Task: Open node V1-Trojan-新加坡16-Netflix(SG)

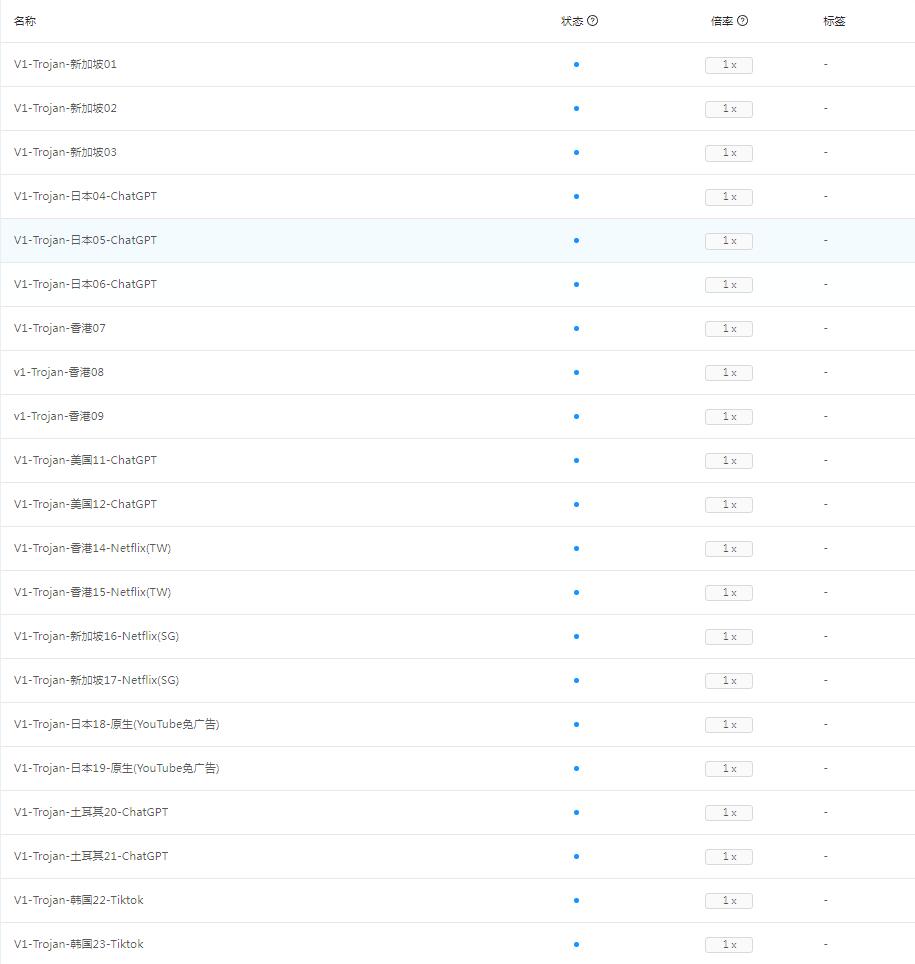Action: coord(97,636)
